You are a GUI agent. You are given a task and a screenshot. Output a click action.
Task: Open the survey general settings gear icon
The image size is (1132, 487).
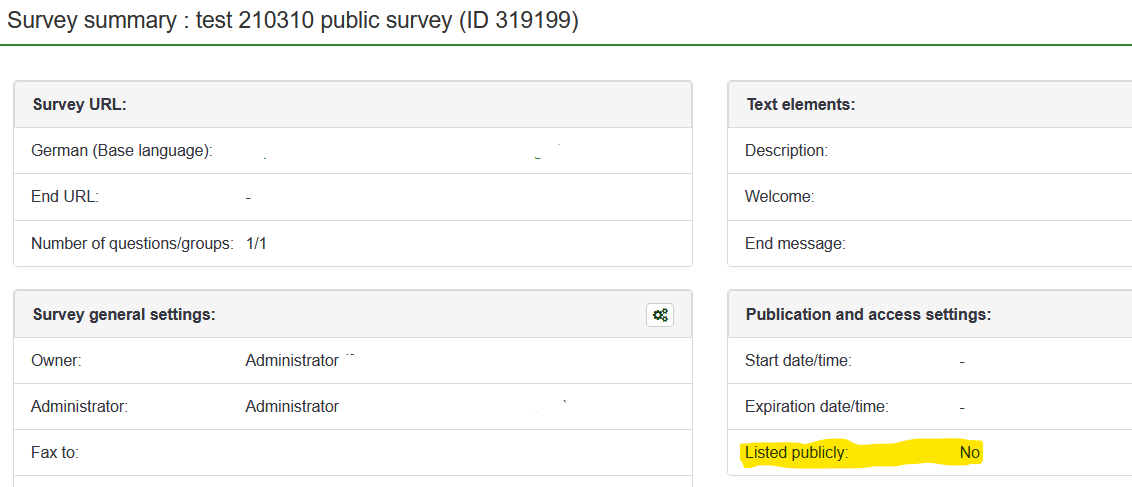click(660, 315)
